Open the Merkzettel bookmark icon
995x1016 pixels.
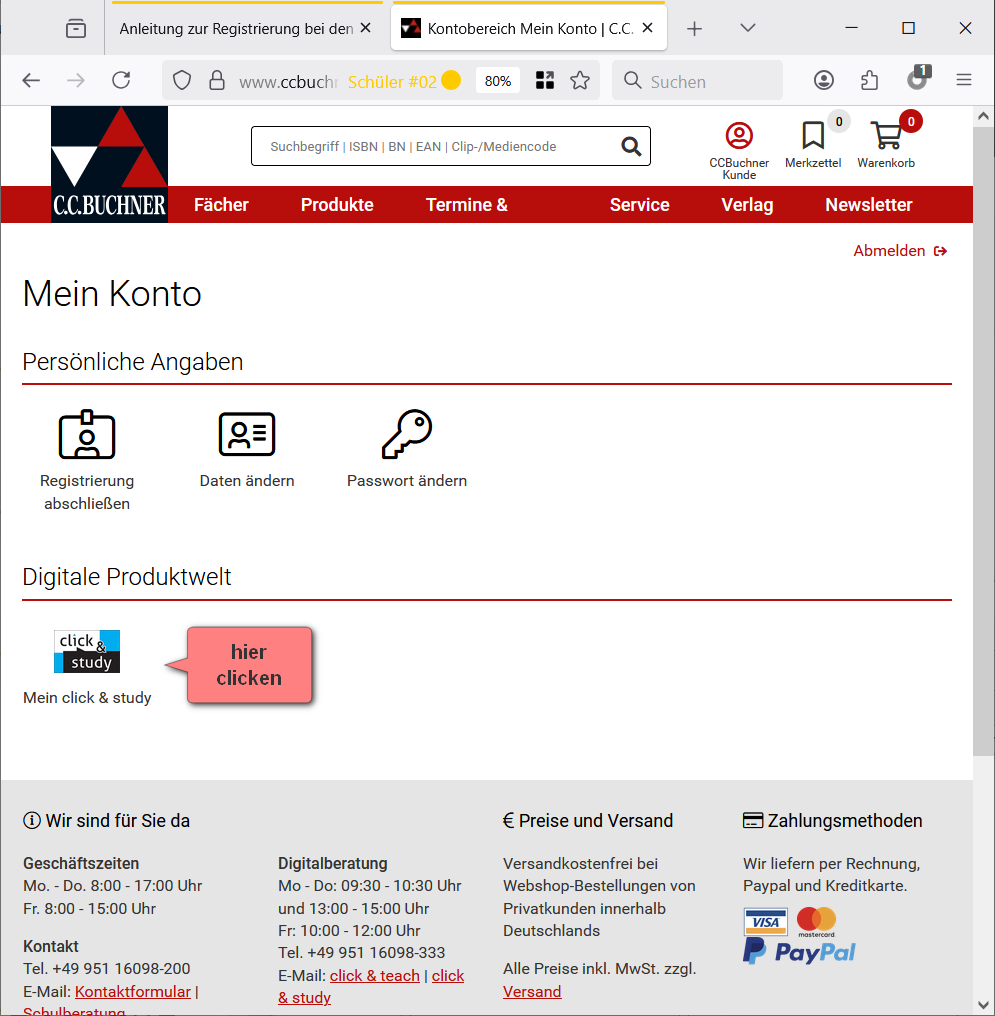point(813,135)
